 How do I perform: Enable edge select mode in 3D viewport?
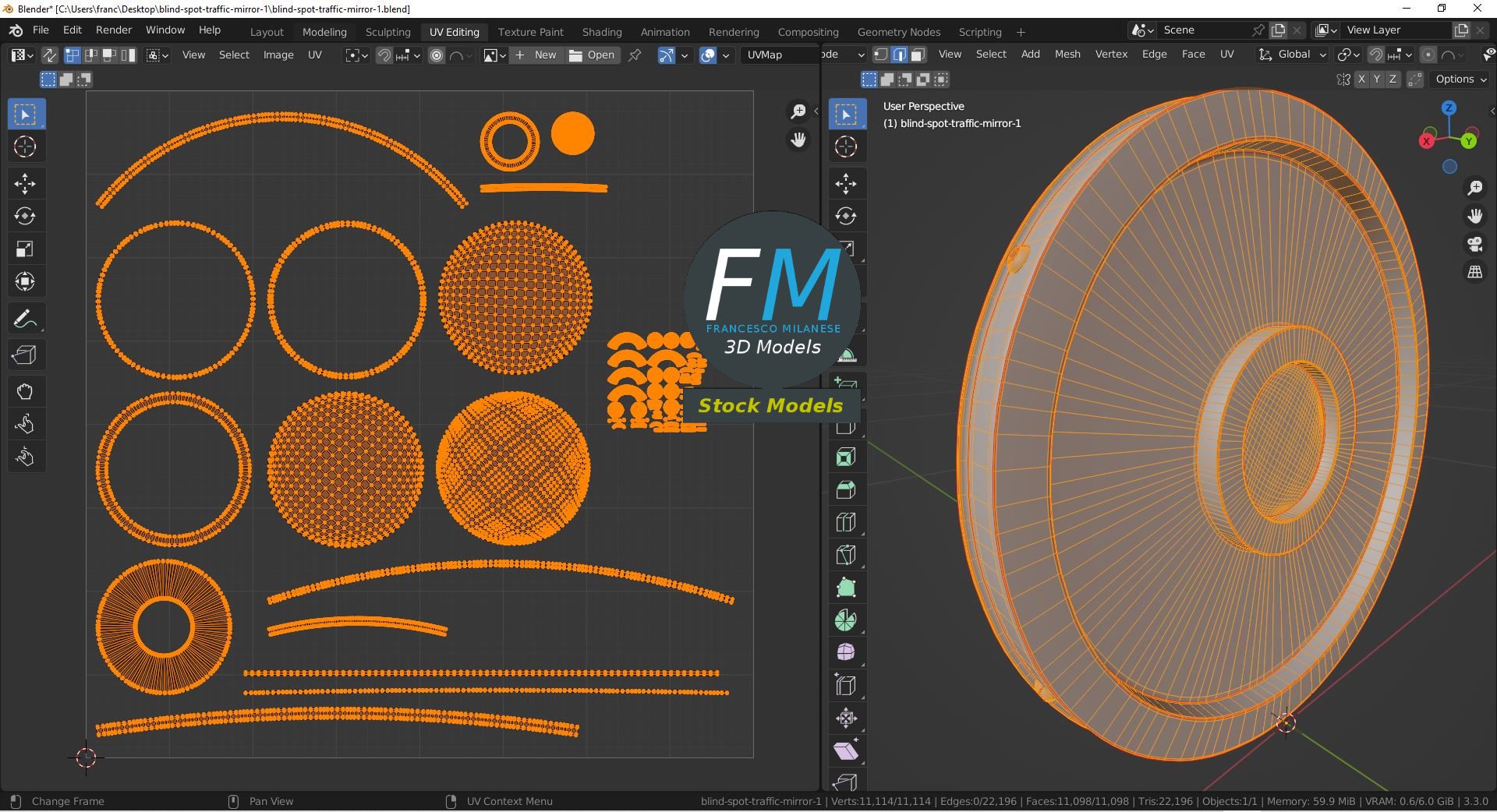tap(900, 55)
